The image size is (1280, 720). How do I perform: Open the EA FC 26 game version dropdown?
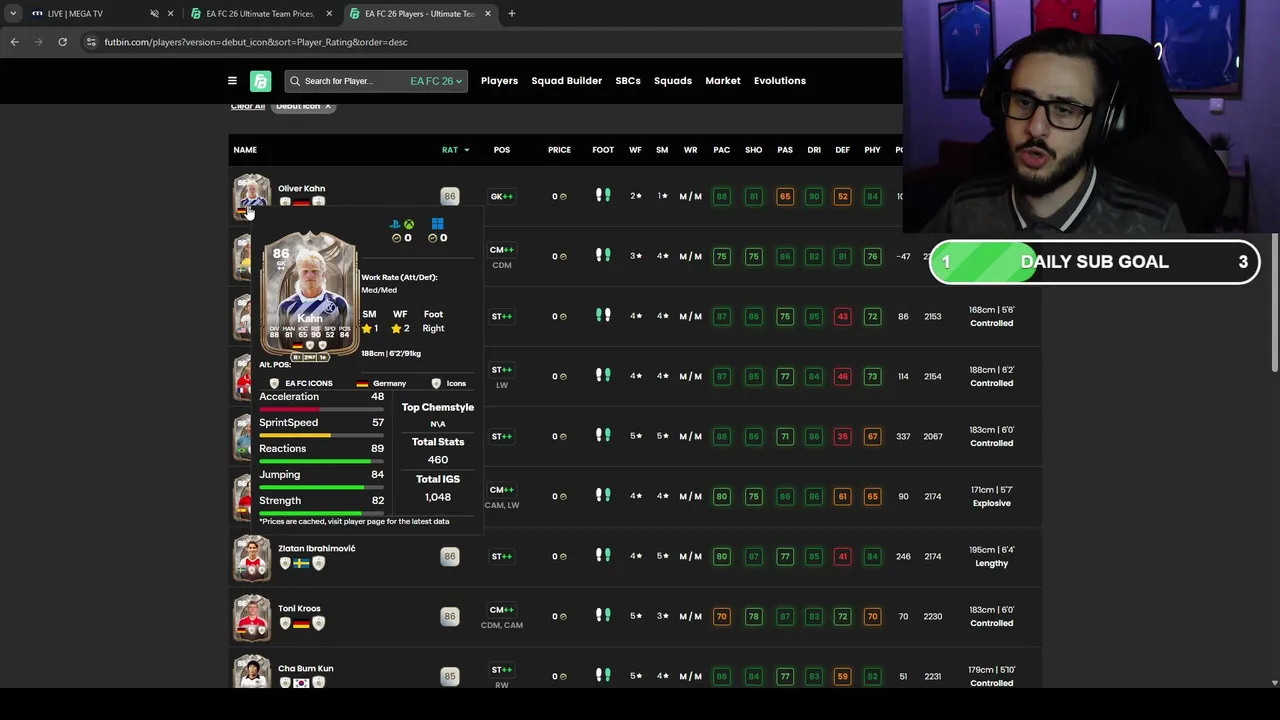pyautogui.click(x=436, y=81)
